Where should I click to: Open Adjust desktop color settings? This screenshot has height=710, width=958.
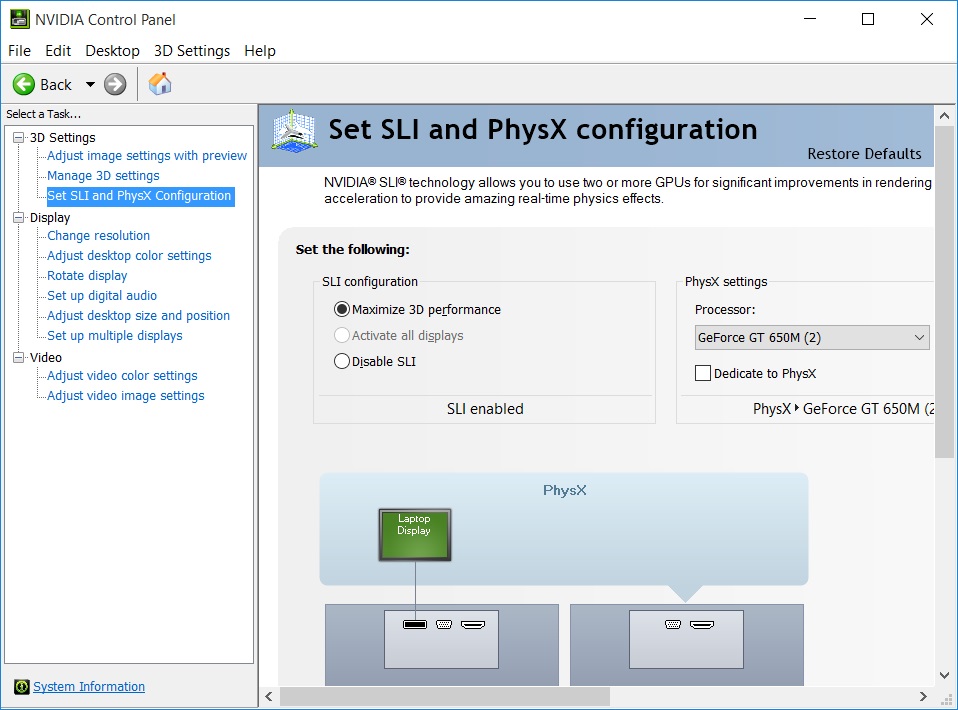point(129,256)
